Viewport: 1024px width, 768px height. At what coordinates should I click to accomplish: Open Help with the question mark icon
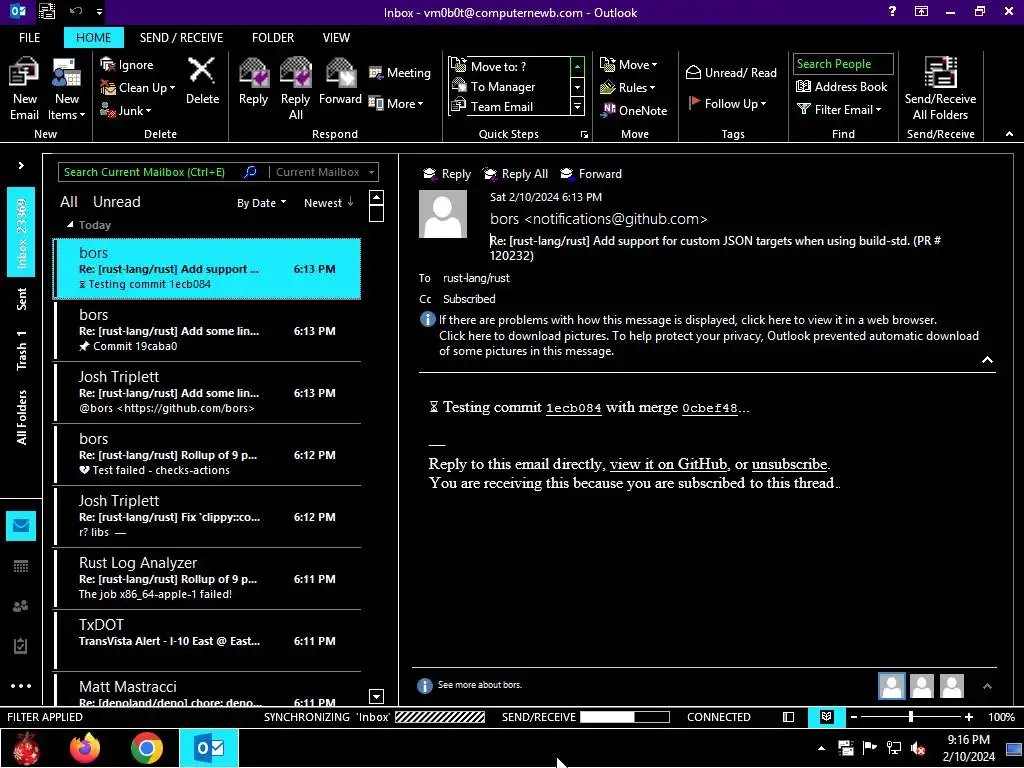tap(892, 11)
